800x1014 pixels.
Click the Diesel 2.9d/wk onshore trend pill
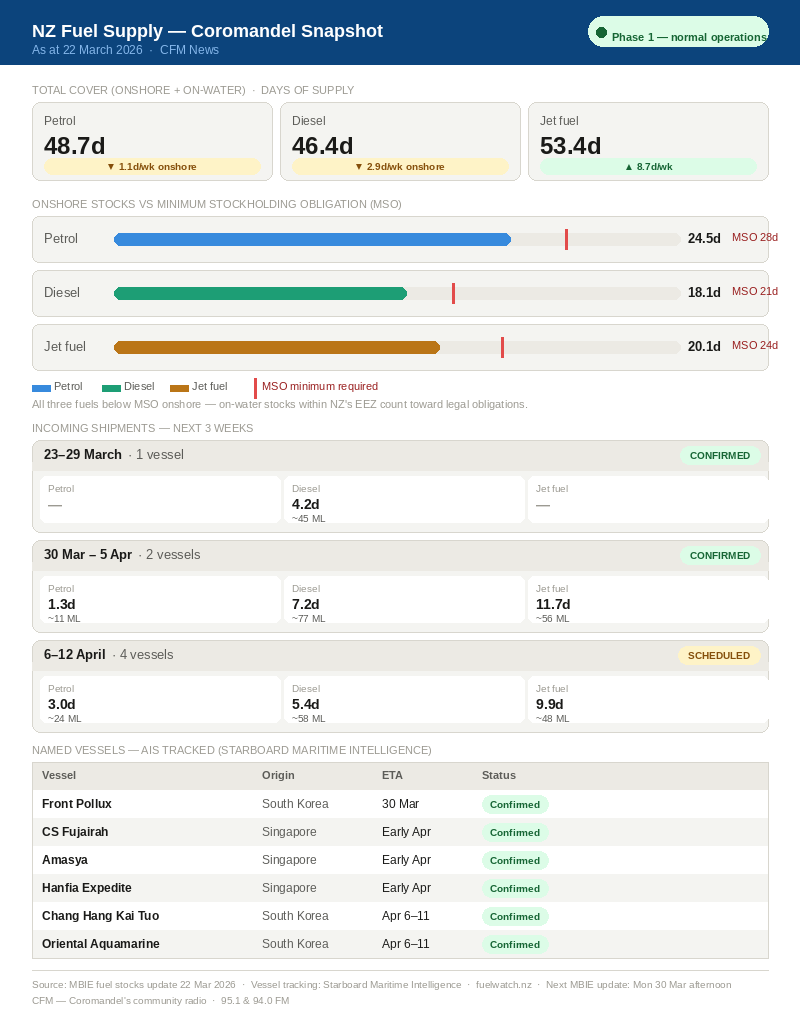[x=400, y=167]
